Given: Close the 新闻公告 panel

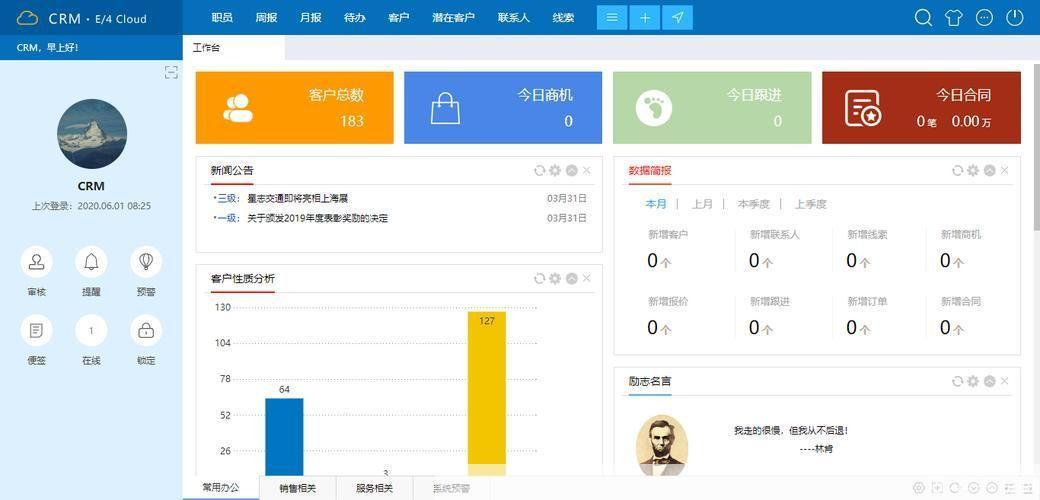Looking at the screenshot, I should click(x=586, y=170).
